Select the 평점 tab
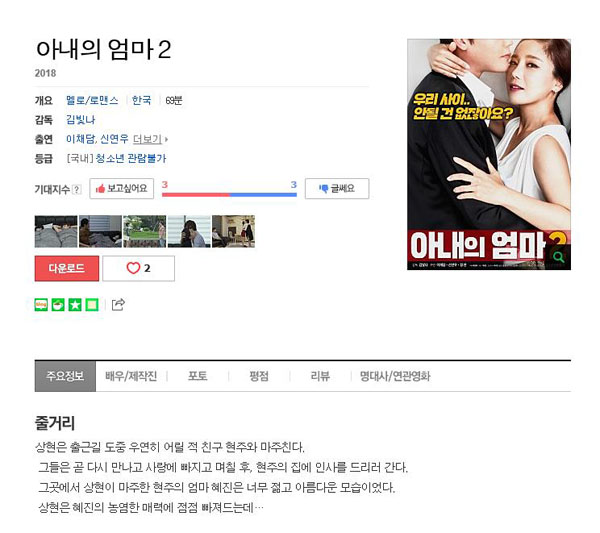This screenshot has width=600, height=533. tap(259, 376)
